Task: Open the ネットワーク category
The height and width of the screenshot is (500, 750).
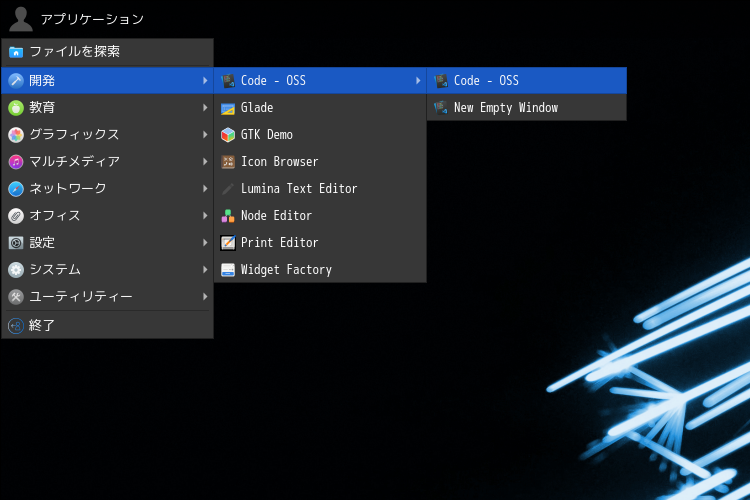Action: (68, 189)
